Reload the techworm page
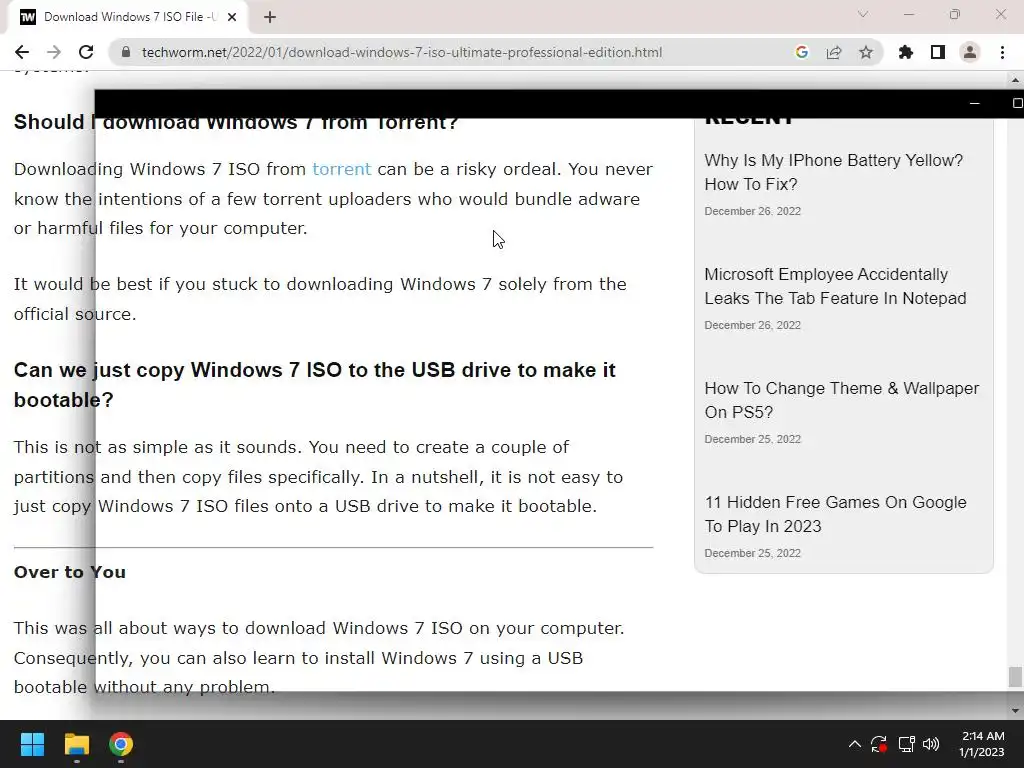Image resolution: width=1024 pixels, height=768 pixels. [x=86, y=52]
